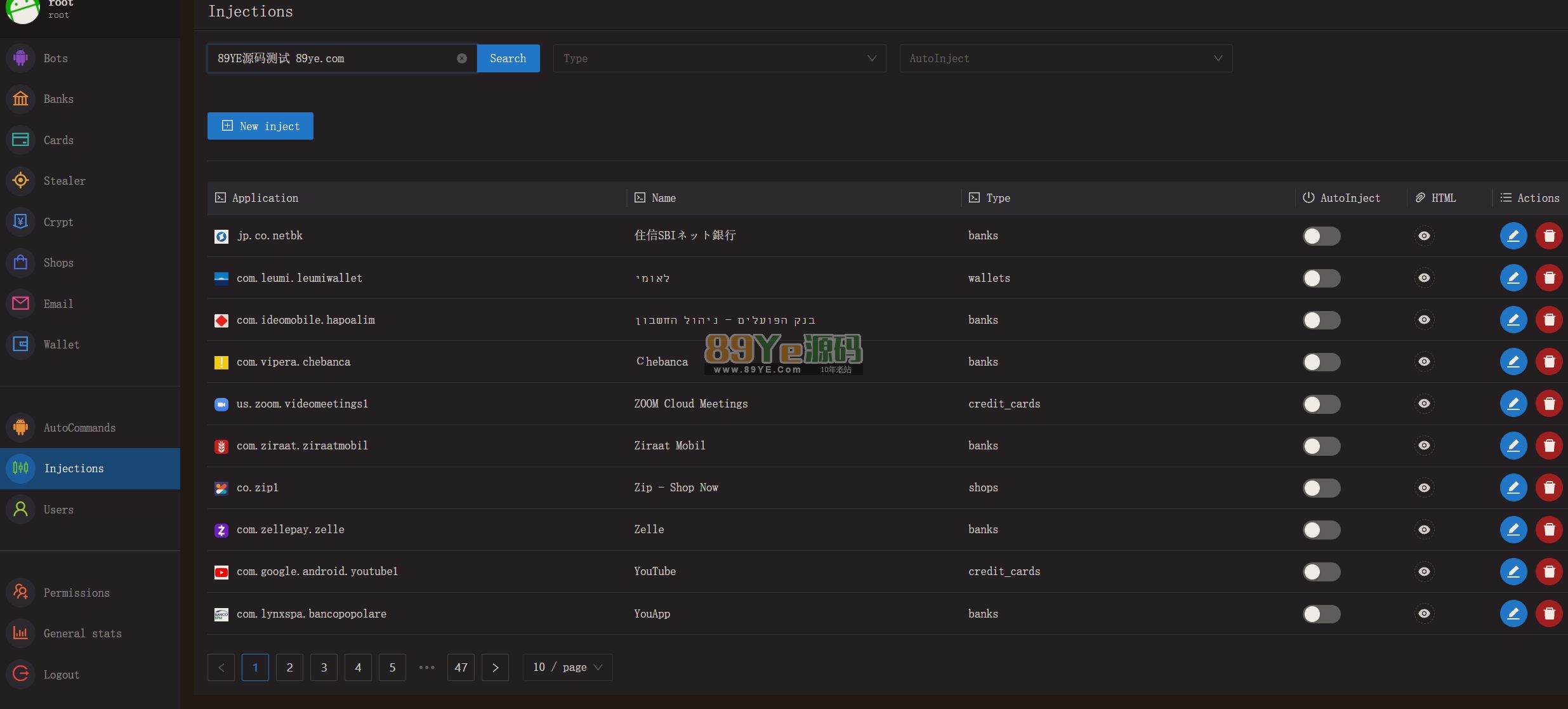This screenshot has height=709, width=1568.
Task: Go to pagination page 4
Action: tap(358, 667)
